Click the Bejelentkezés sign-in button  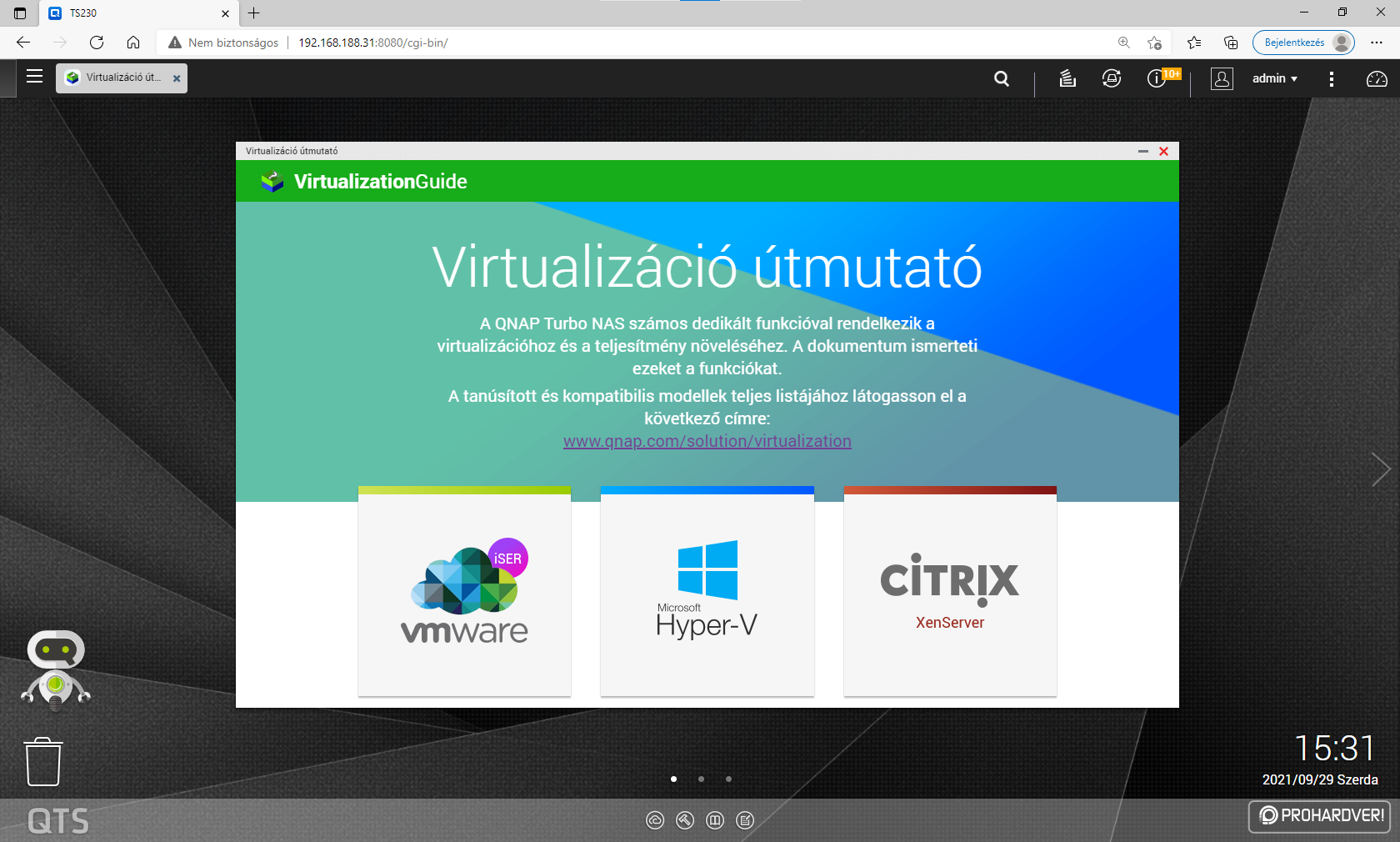pyautogui.click(x=1303, y=43)
